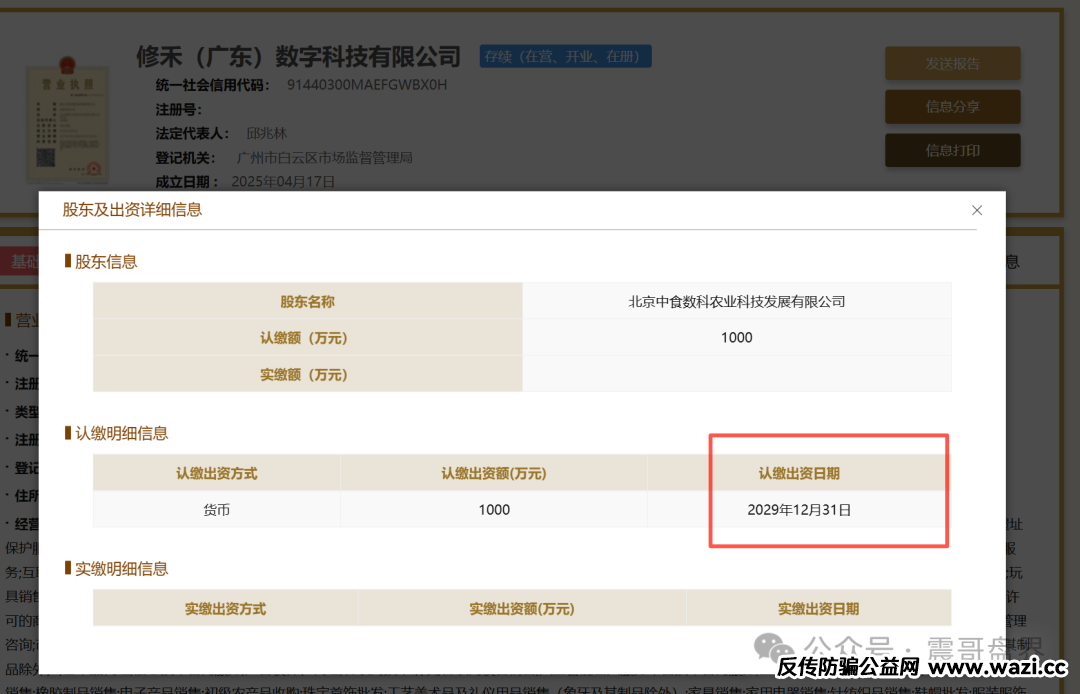
Task: Select the 实缴出资日期 column header
Action: tap(818, 608)
